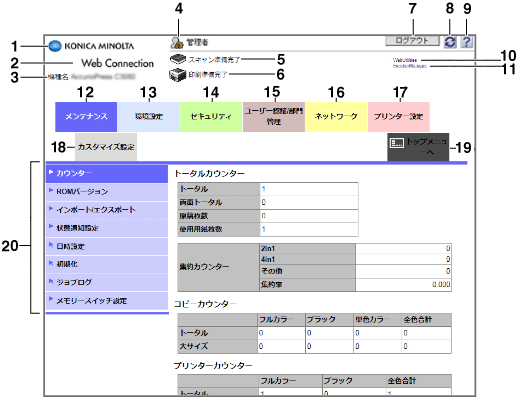Open help with the question mark icon

[467, 42]
